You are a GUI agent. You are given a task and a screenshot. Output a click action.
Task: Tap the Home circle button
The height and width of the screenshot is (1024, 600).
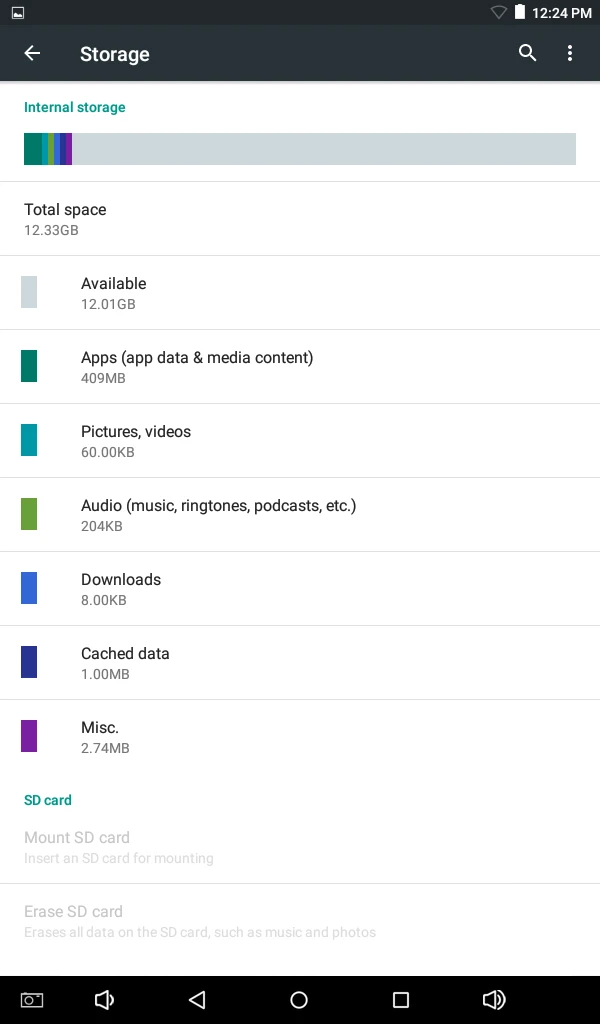coord(300,998)
